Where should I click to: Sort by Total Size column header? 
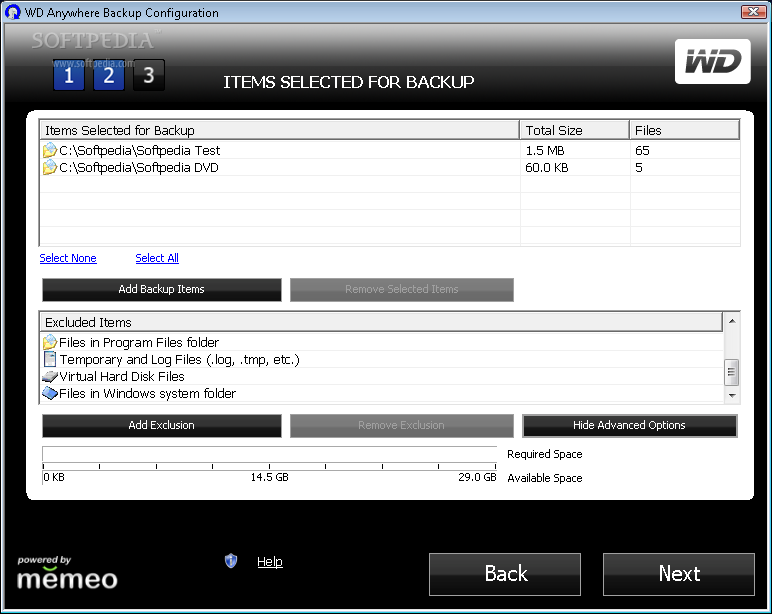pyautogui.click(x=575, y=130)
